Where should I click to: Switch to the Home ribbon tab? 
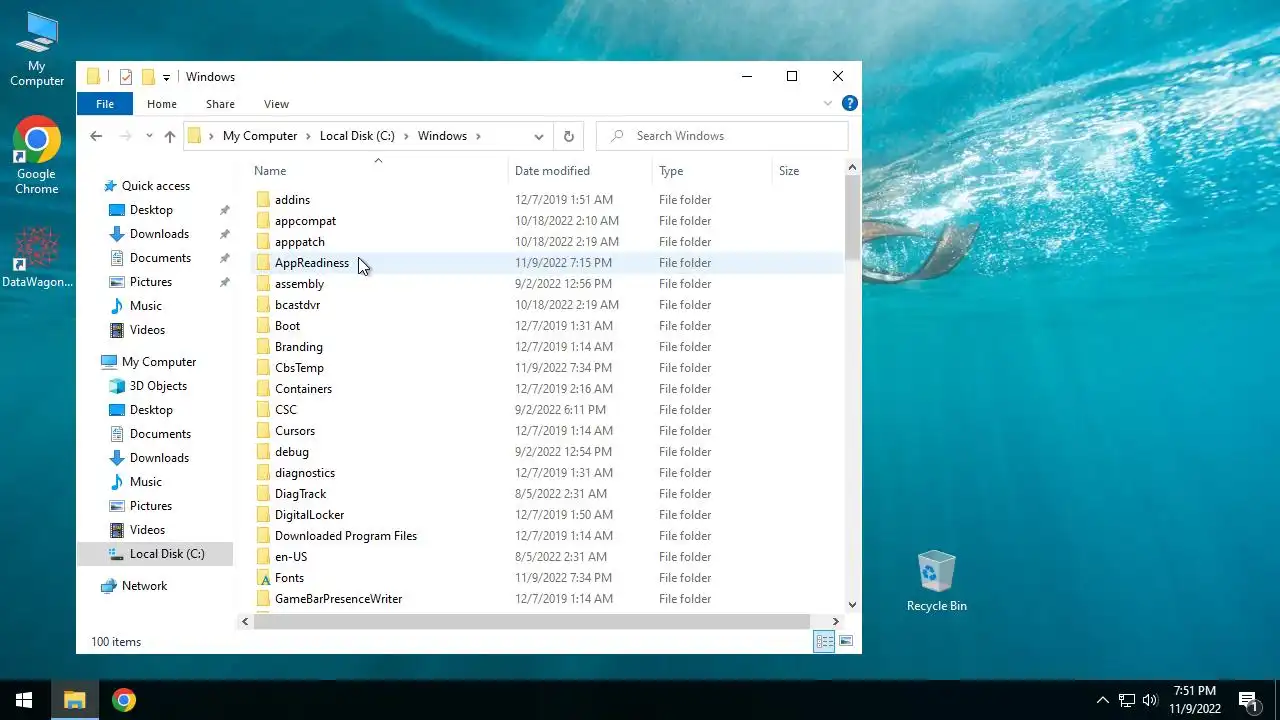click(x=162, y=104)
